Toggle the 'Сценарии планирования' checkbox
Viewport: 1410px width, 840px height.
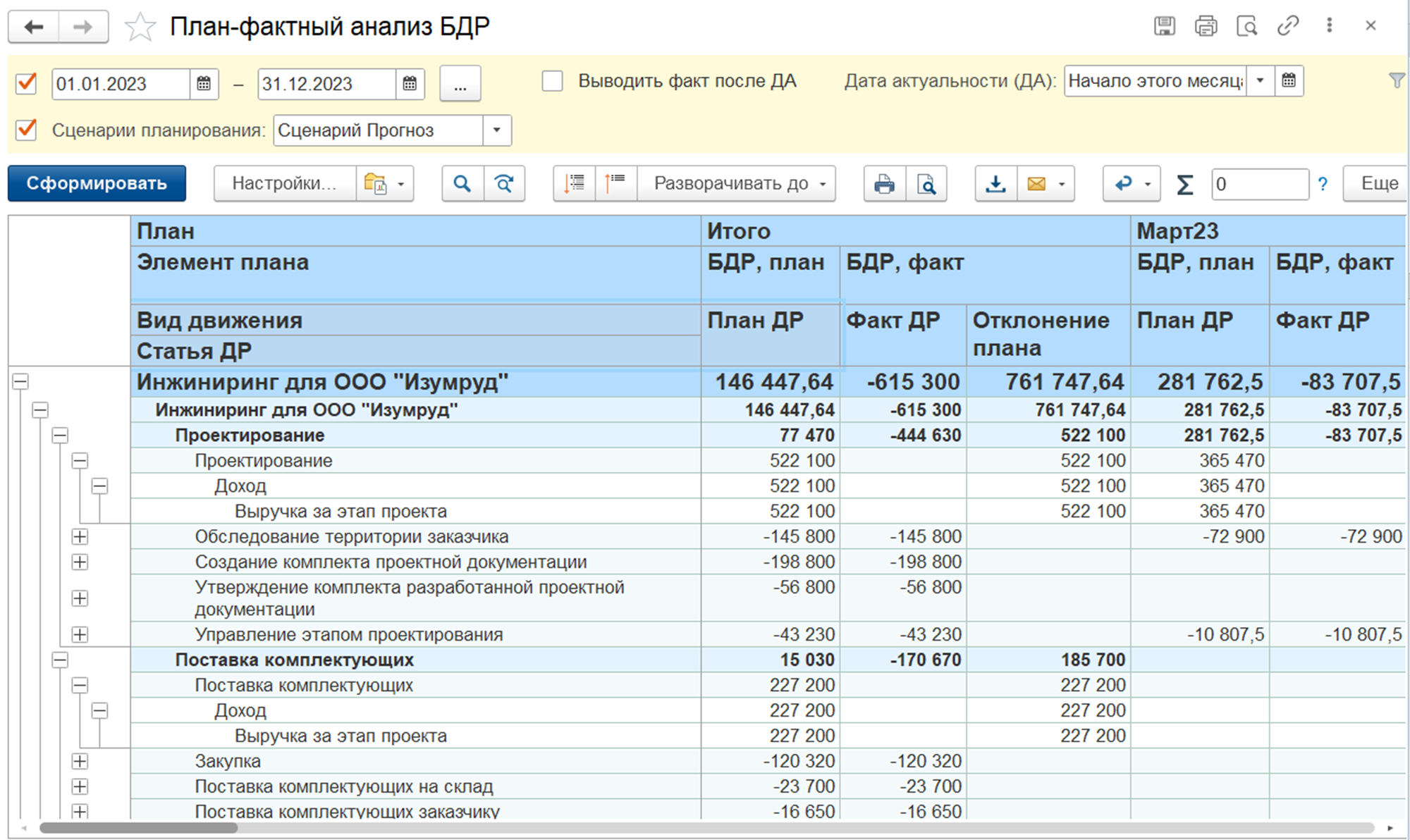point(26,130)
